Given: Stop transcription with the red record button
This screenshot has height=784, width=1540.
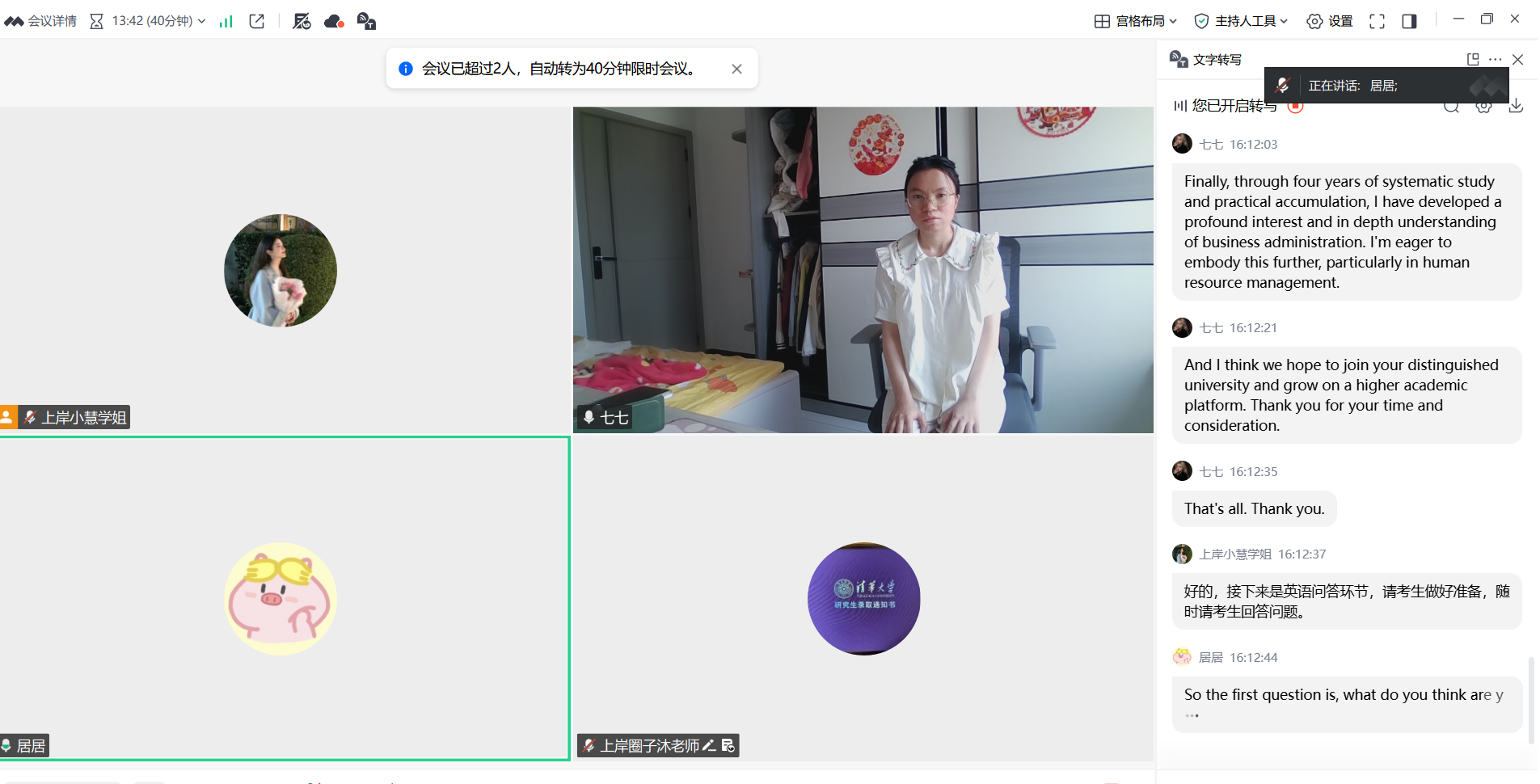Looking at the screenshot, I should [x=1295, y=106].
